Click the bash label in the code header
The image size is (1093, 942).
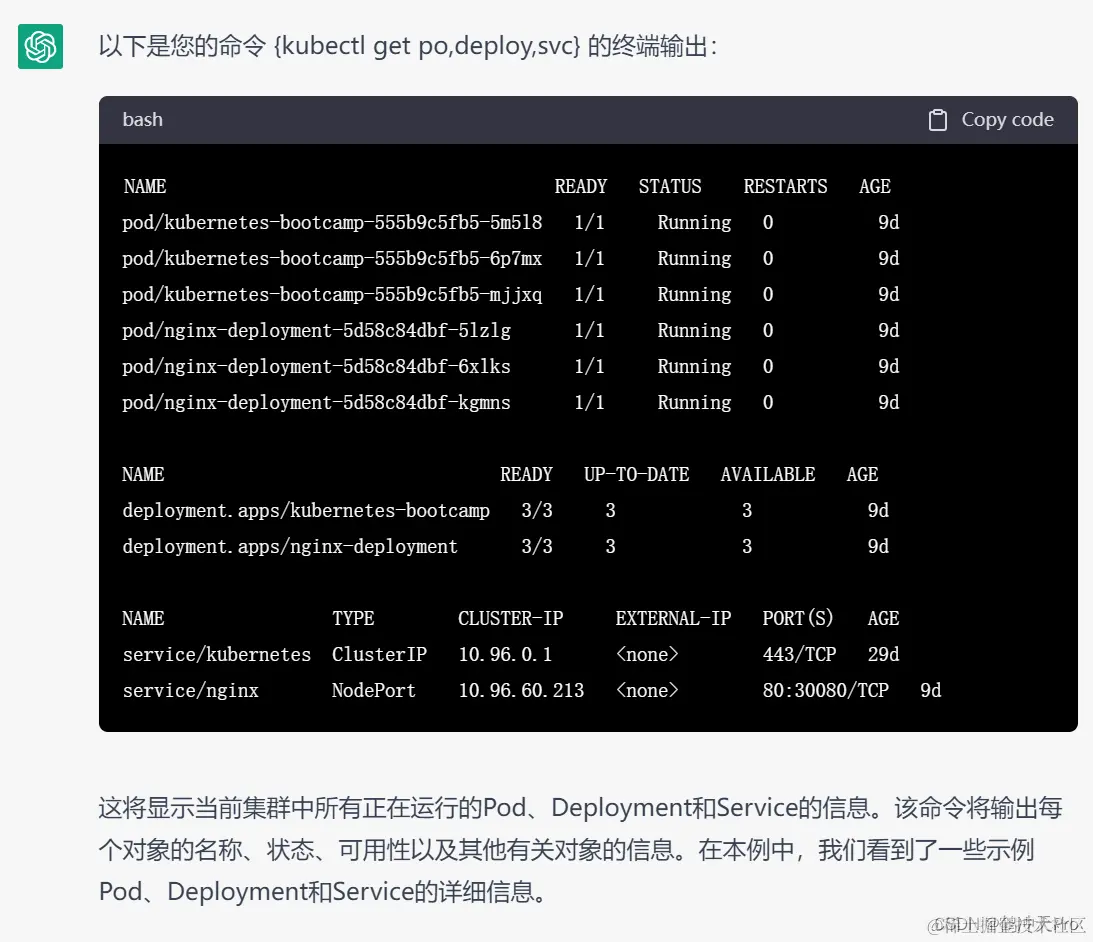click(141, 119)
